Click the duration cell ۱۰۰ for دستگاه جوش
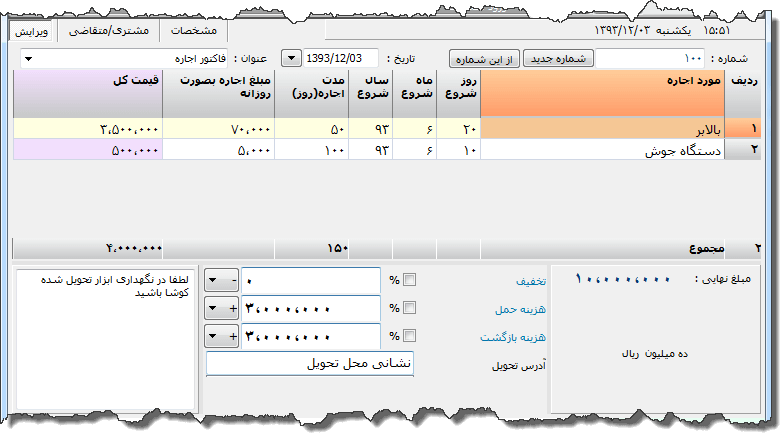This screenshot has height=433, width=780. [312, 149]
